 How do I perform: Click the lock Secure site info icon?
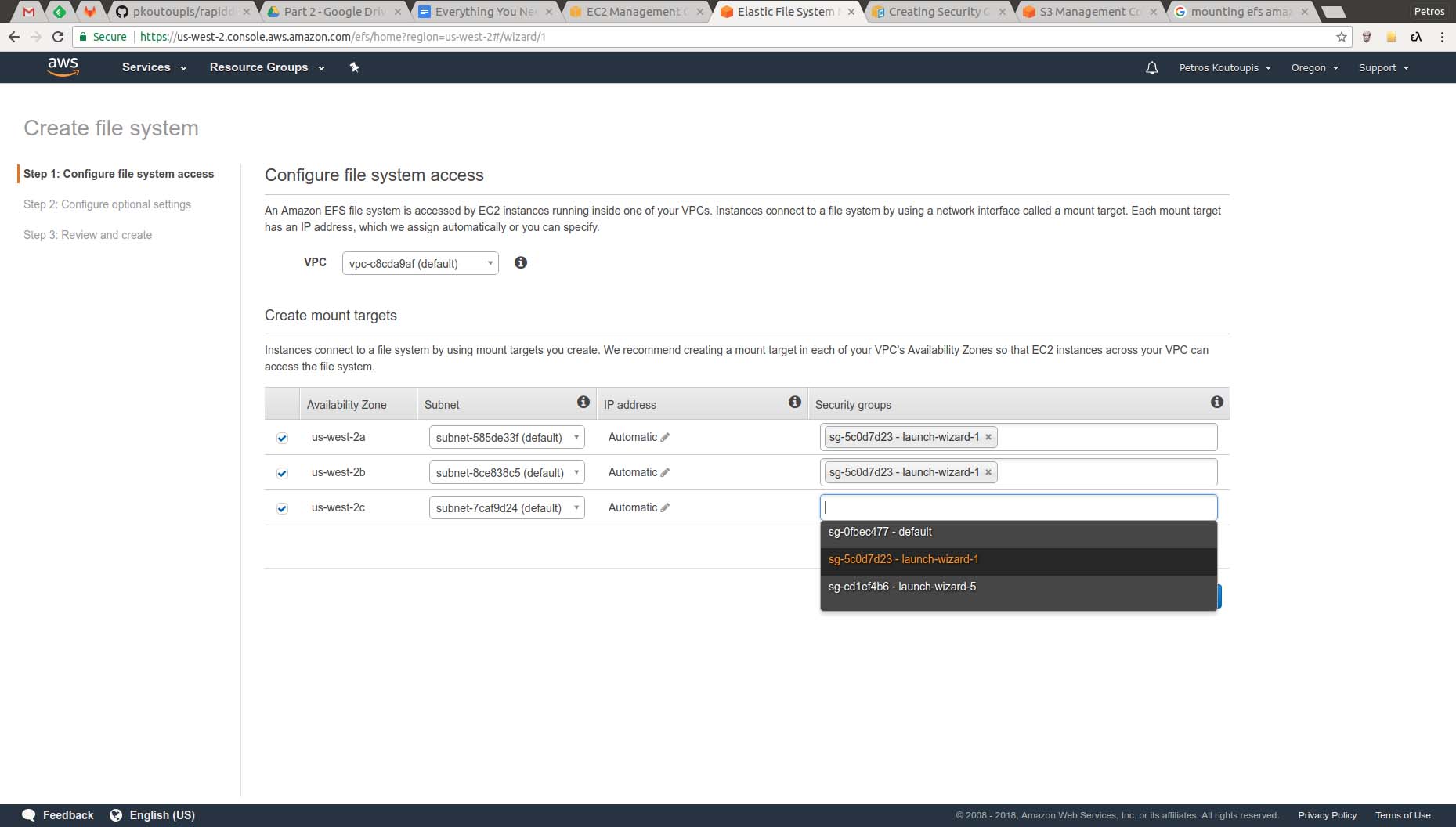[x=83, y=37]
